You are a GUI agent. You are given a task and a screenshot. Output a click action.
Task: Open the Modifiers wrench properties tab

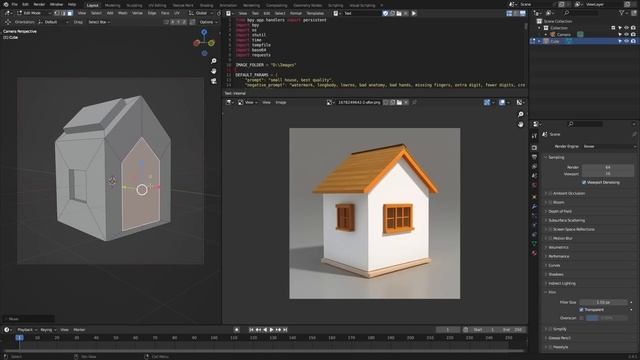[x=534, y=207]
